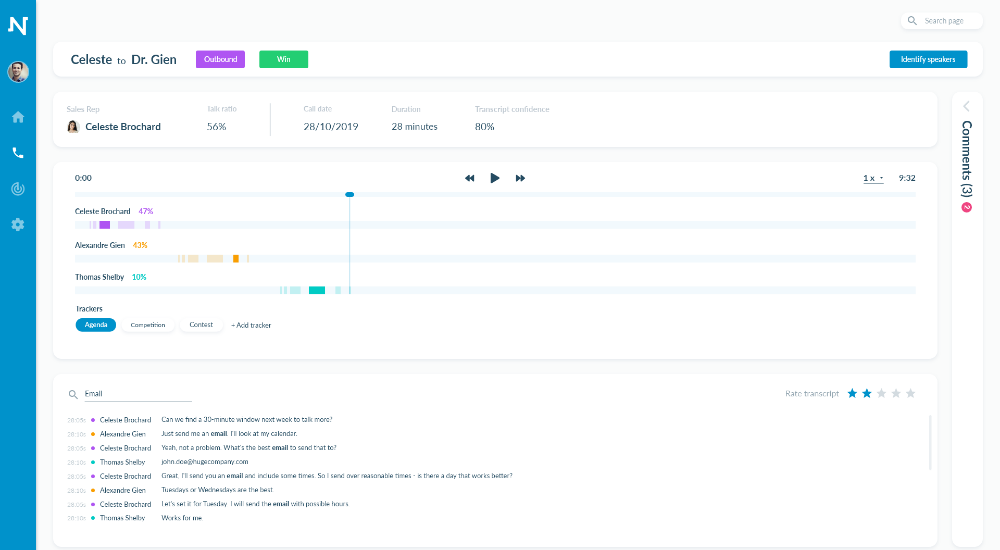Viewport: 1000px width, 550px height.
Task: Click + Add tracker link
Action: [251, 325]
